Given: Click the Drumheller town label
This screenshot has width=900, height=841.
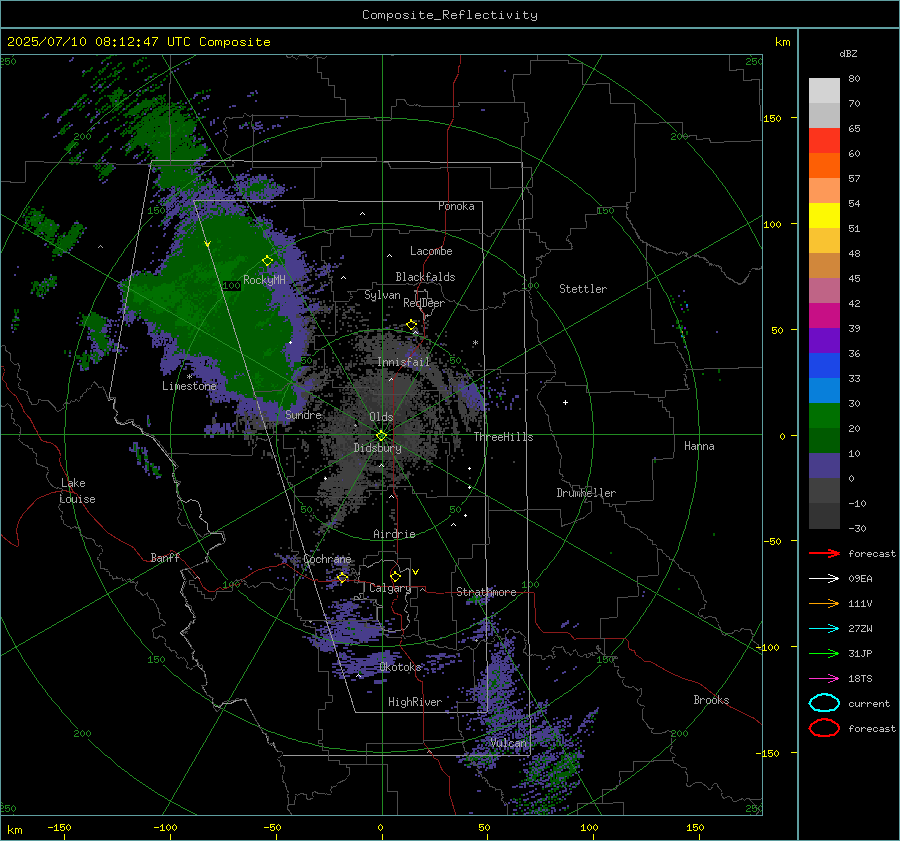Looking at the screenshot, I should click(x=586, y=493).
